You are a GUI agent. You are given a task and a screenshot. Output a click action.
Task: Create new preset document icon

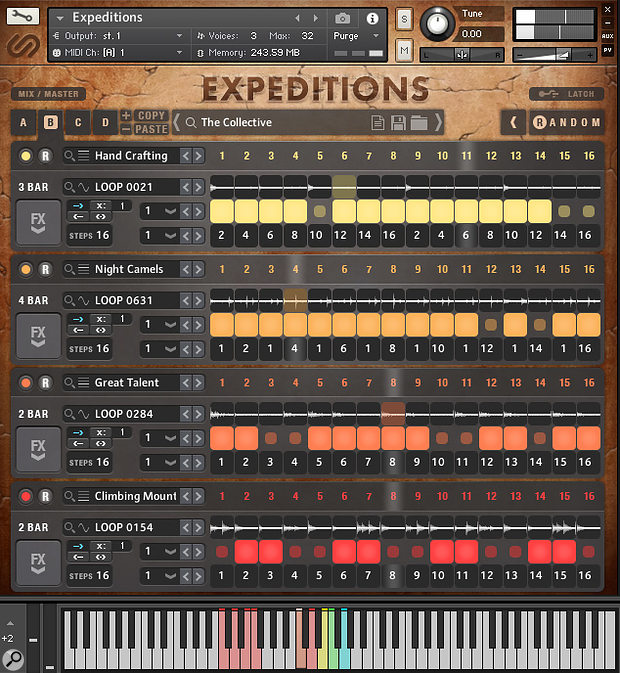click(x=378, y=123)
